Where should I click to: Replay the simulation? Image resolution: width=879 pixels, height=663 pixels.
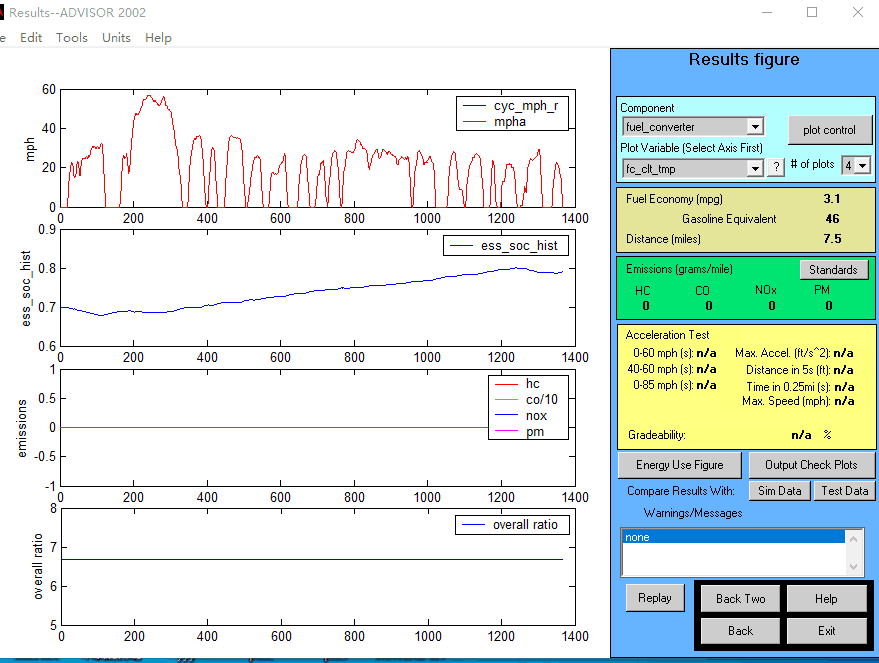coord(654,598)
